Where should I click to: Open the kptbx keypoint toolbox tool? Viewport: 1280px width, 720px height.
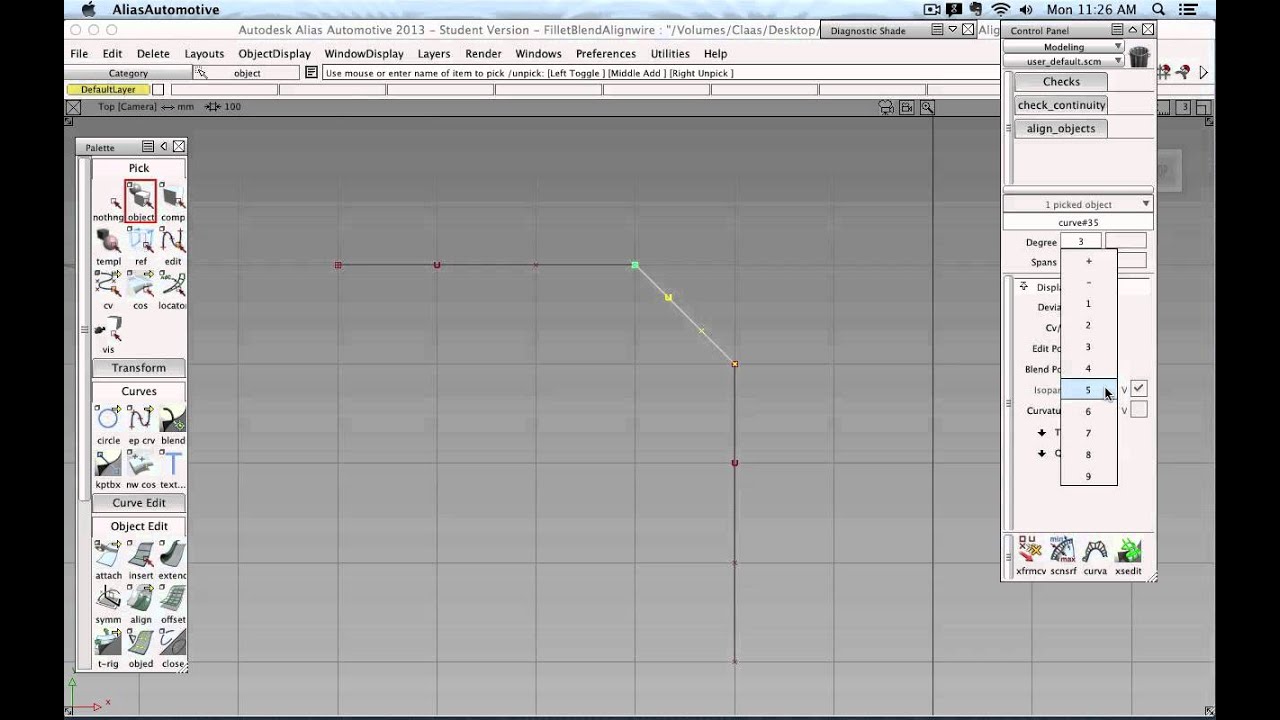coord(108,468)
